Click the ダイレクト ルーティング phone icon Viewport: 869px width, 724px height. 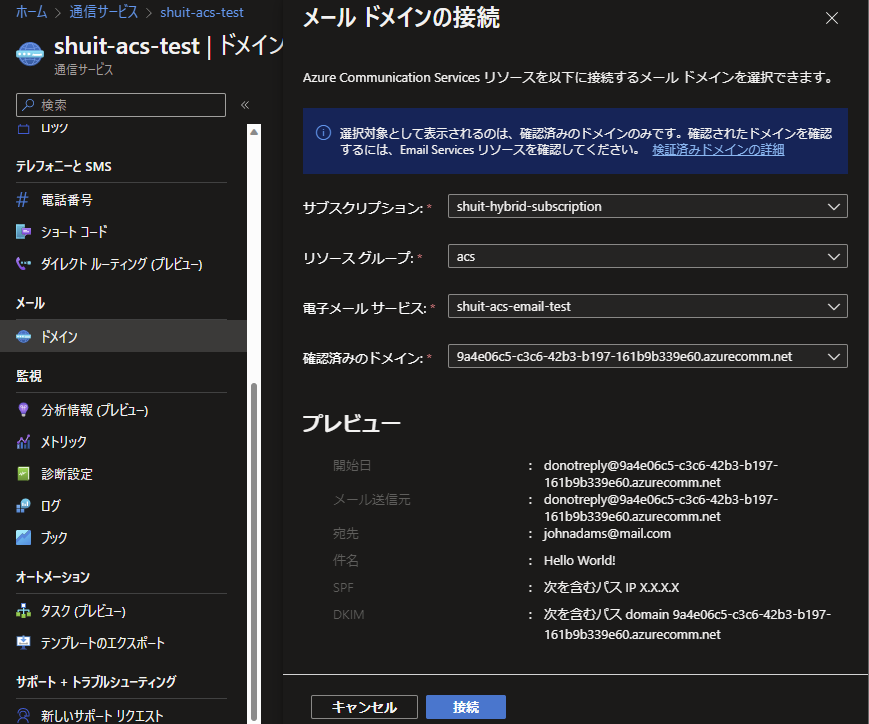tap(23, 263)
